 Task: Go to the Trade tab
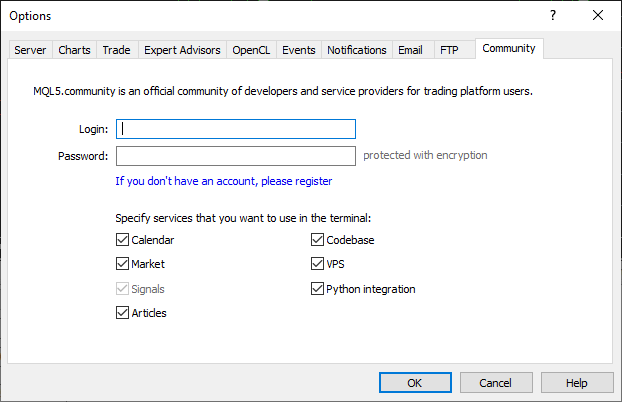click(x=116, y=50)
